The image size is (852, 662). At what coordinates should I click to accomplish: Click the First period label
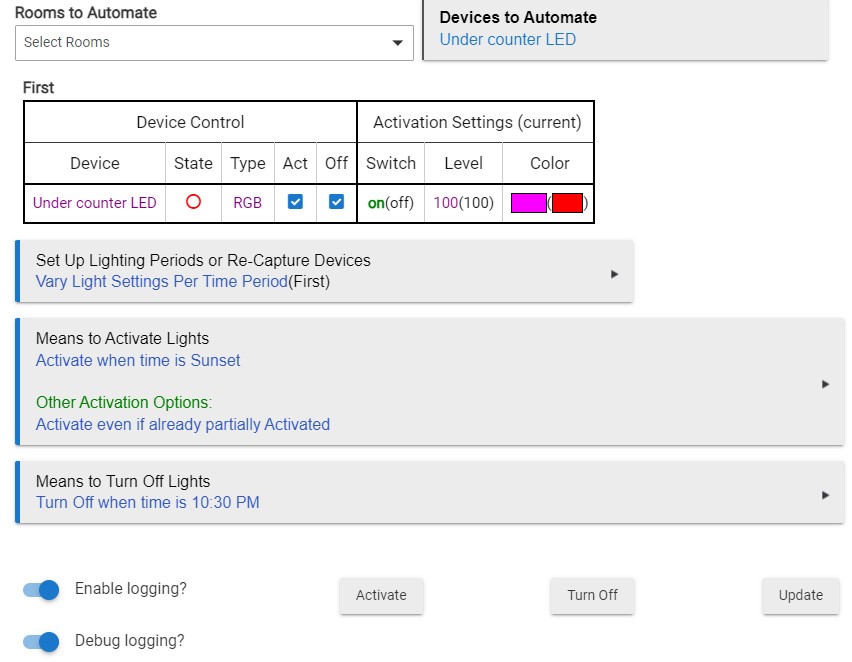point(38,88)
